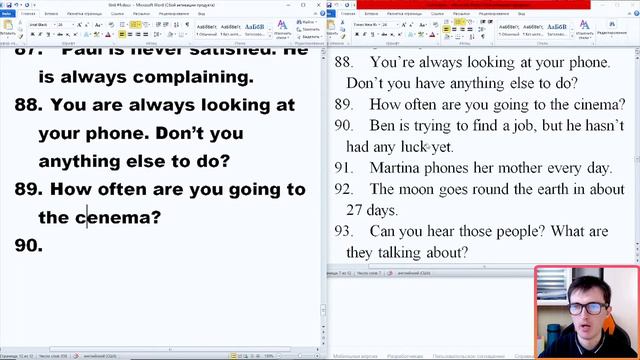Viewport: 640px width, 360px height.
Task: Open Вставка tab in left Word window
Action: click(x=51, y=13)
